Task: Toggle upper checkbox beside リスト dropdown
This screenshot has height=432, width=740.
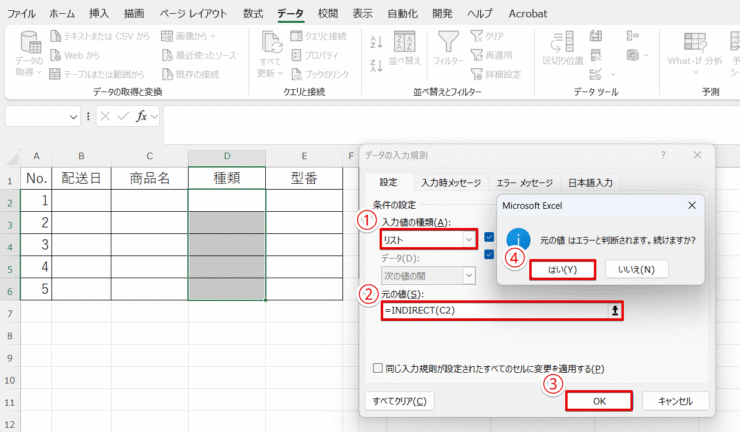Action: point(489,237)
